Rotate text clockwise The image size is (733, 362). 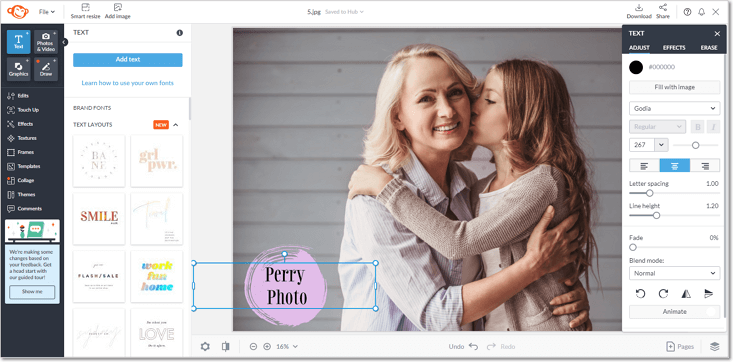click(663, 294)
